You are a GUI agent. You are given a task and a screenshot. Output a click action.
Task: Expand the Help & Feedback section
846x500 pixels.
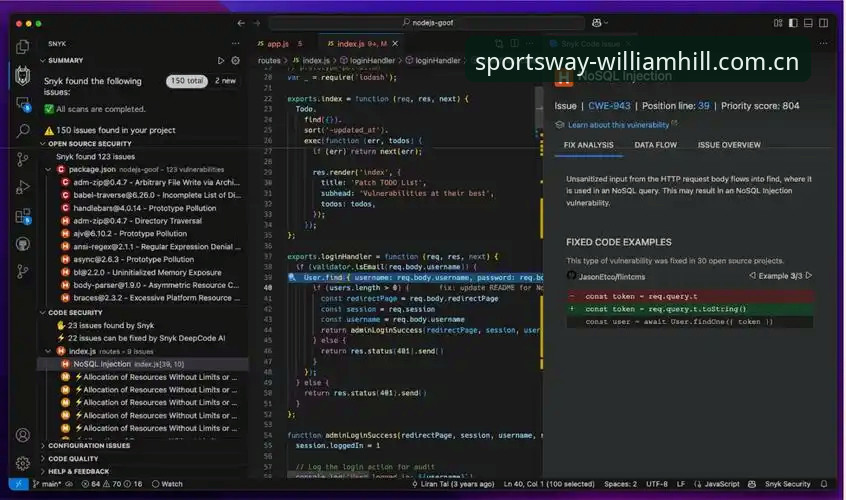tap(43, 471)
